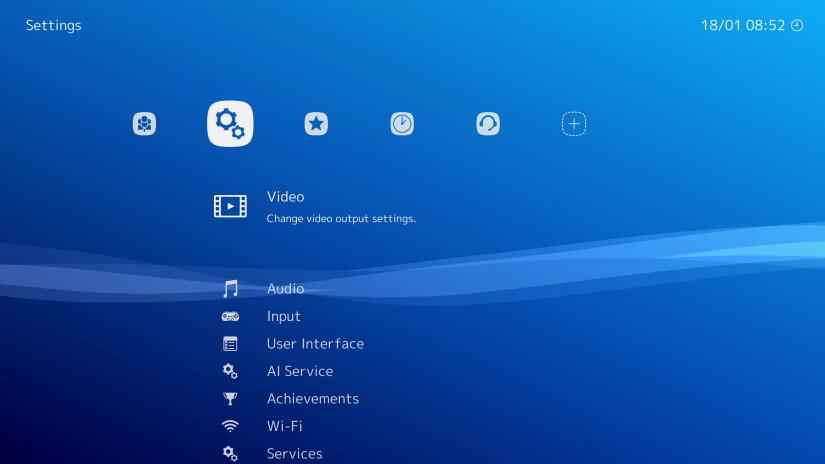This screenshot has width=825, height=464.
Task: Open the Main Menu tab icon
Action: (x=144, y=124)
